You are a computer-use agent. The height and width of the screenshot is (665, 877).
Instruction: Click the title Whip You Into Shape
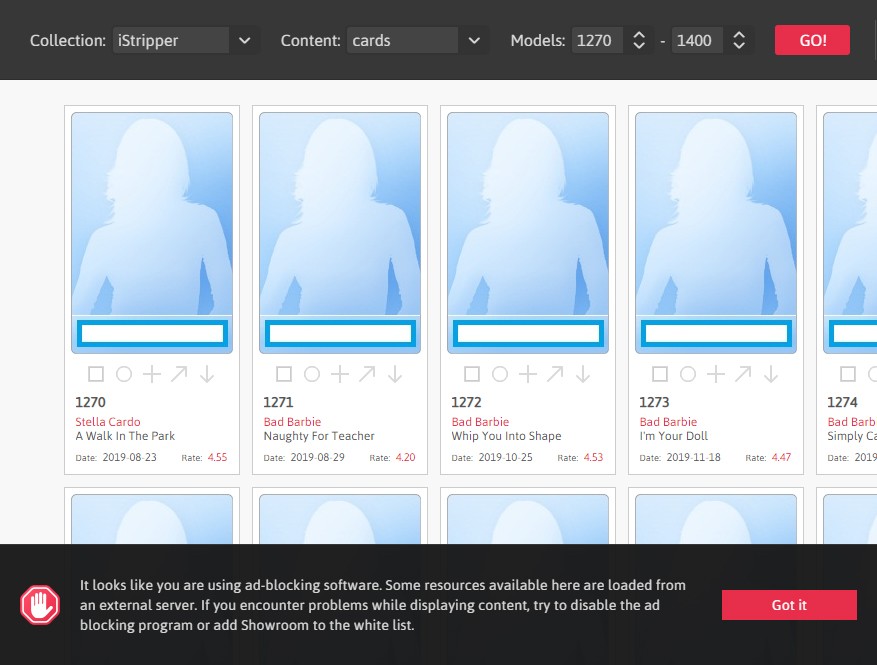click(506, 436)
